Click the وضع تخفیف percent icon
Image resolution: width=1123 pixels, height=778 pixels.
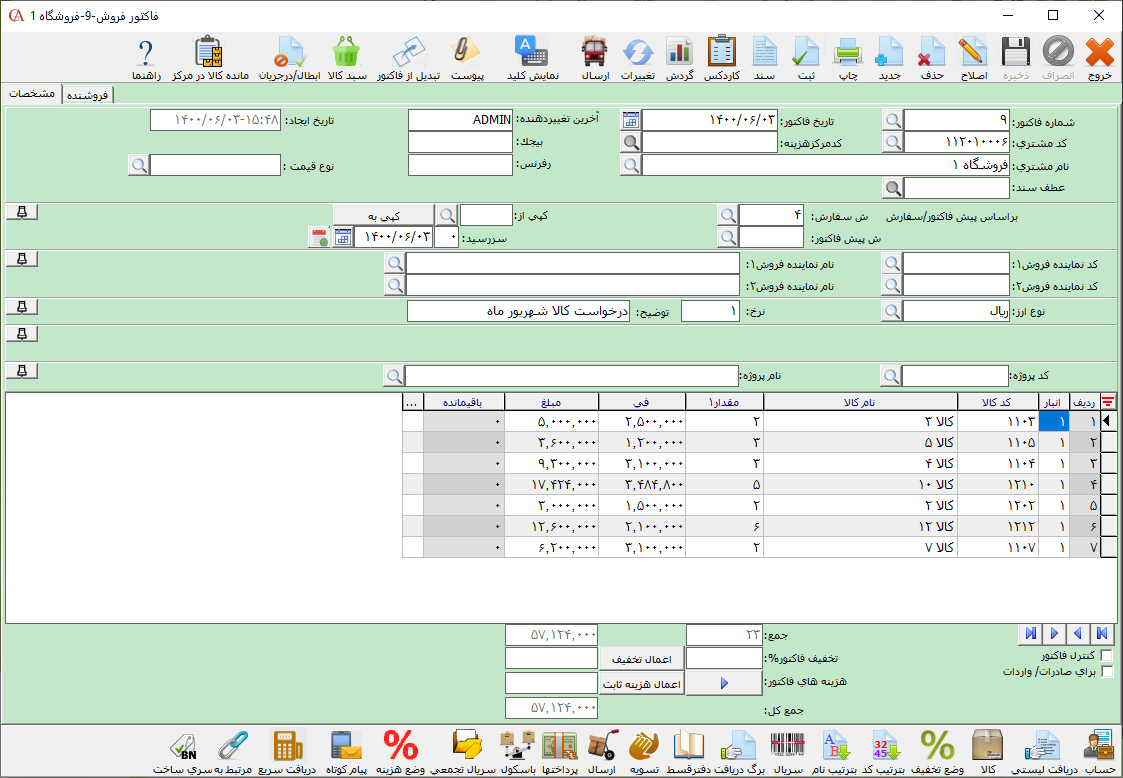pyautogui.click(x=937, y=746)
